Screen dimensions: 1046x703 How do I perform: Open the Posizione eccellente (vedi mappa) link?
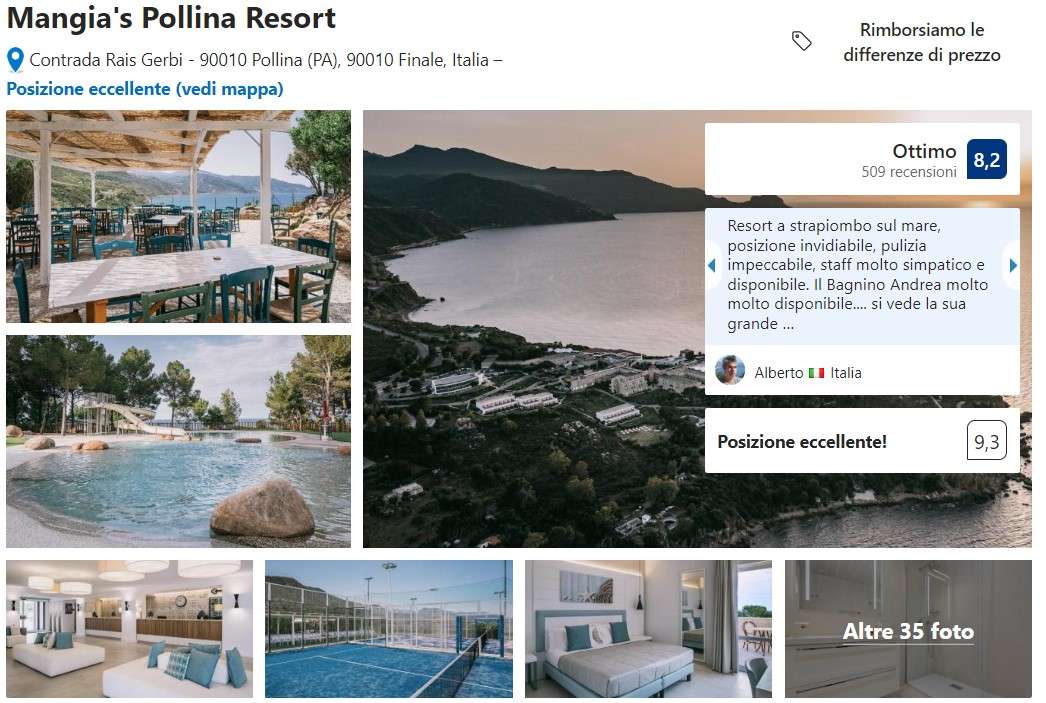click(145, 89)
